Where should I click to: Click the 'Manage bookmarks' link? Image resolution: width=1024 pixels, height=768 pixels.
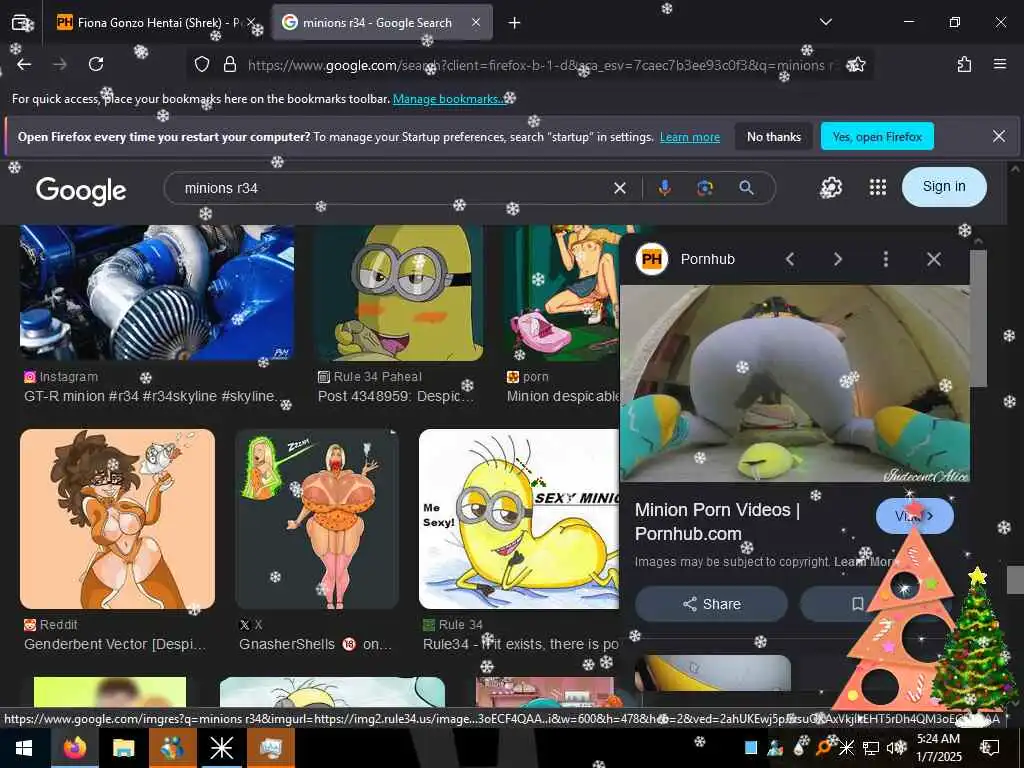click(x=448, y=99)
